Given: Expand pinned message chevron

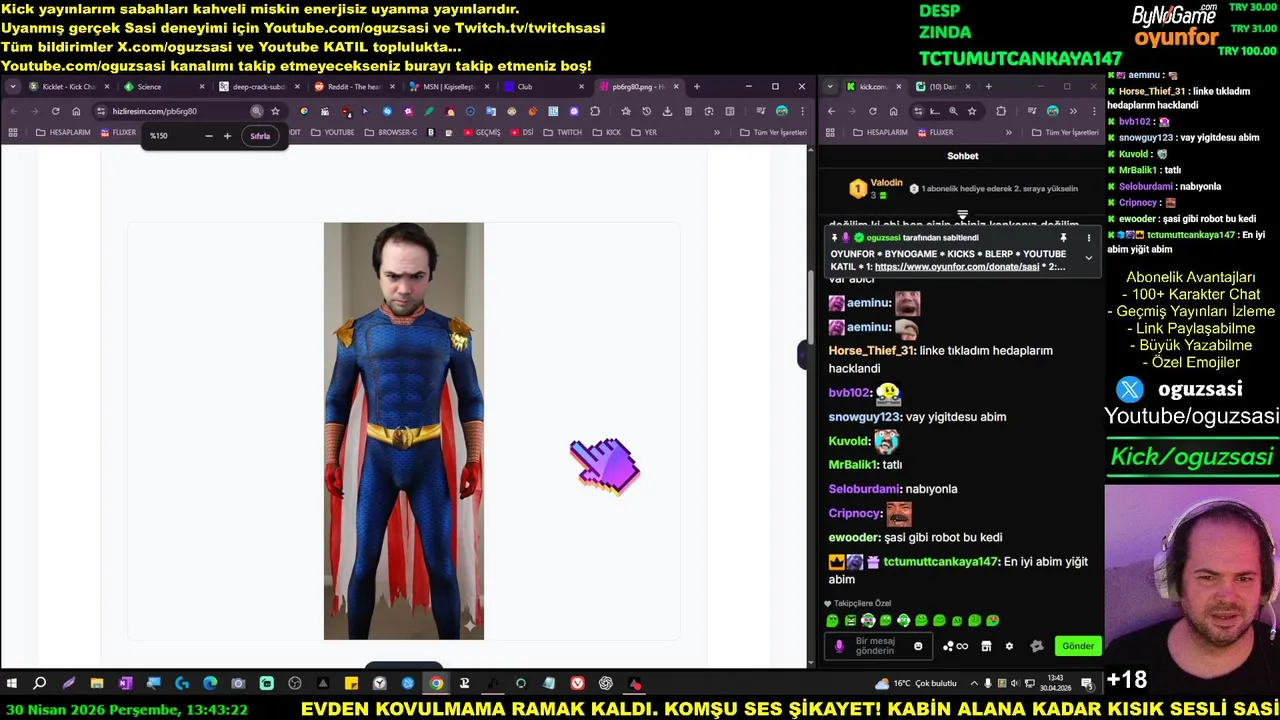Looking at the screenshot, I should point(1088,258).
